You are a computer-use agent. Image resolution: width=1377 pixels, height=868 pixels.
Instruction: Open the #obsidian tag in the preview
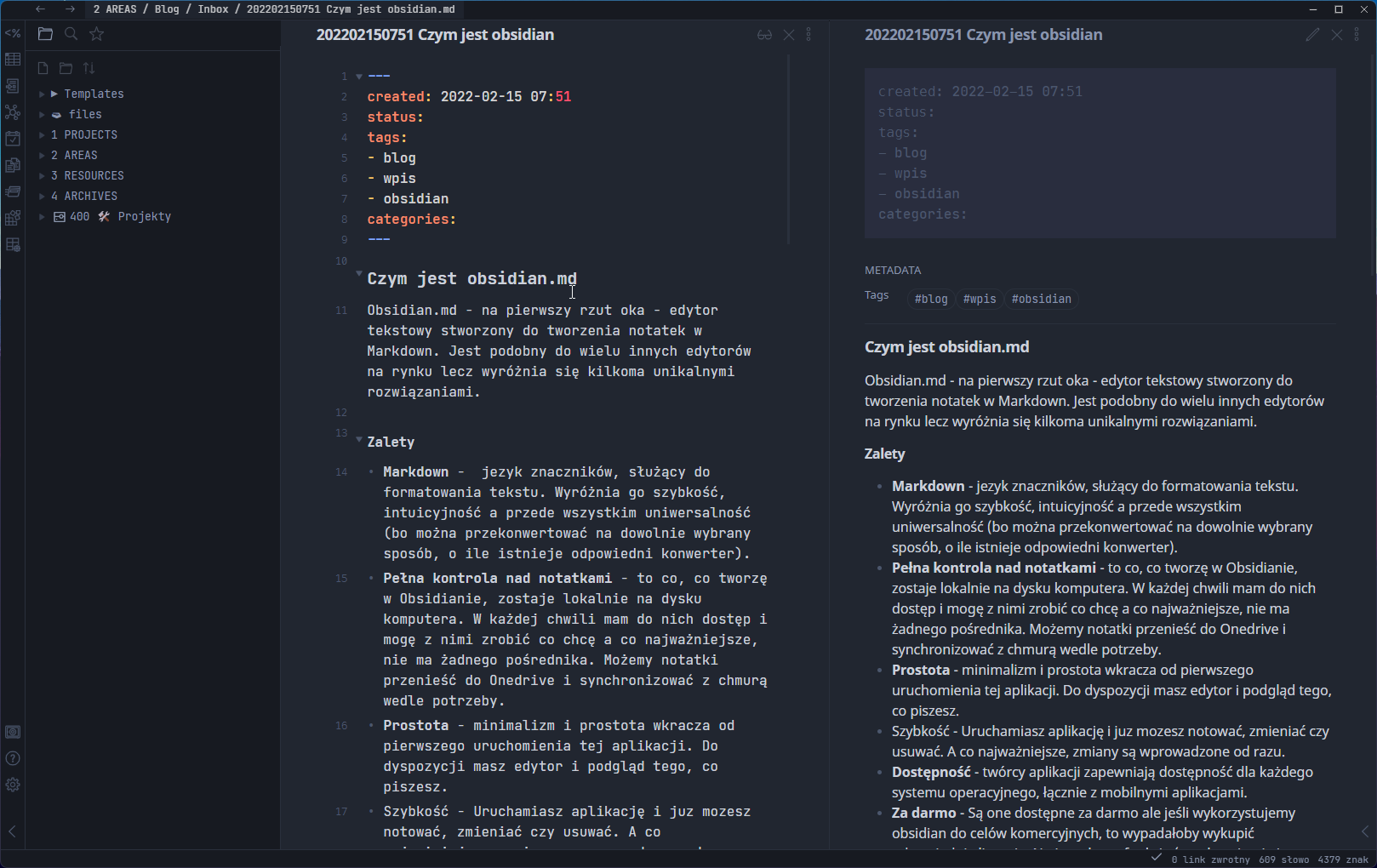point(1042,300)
